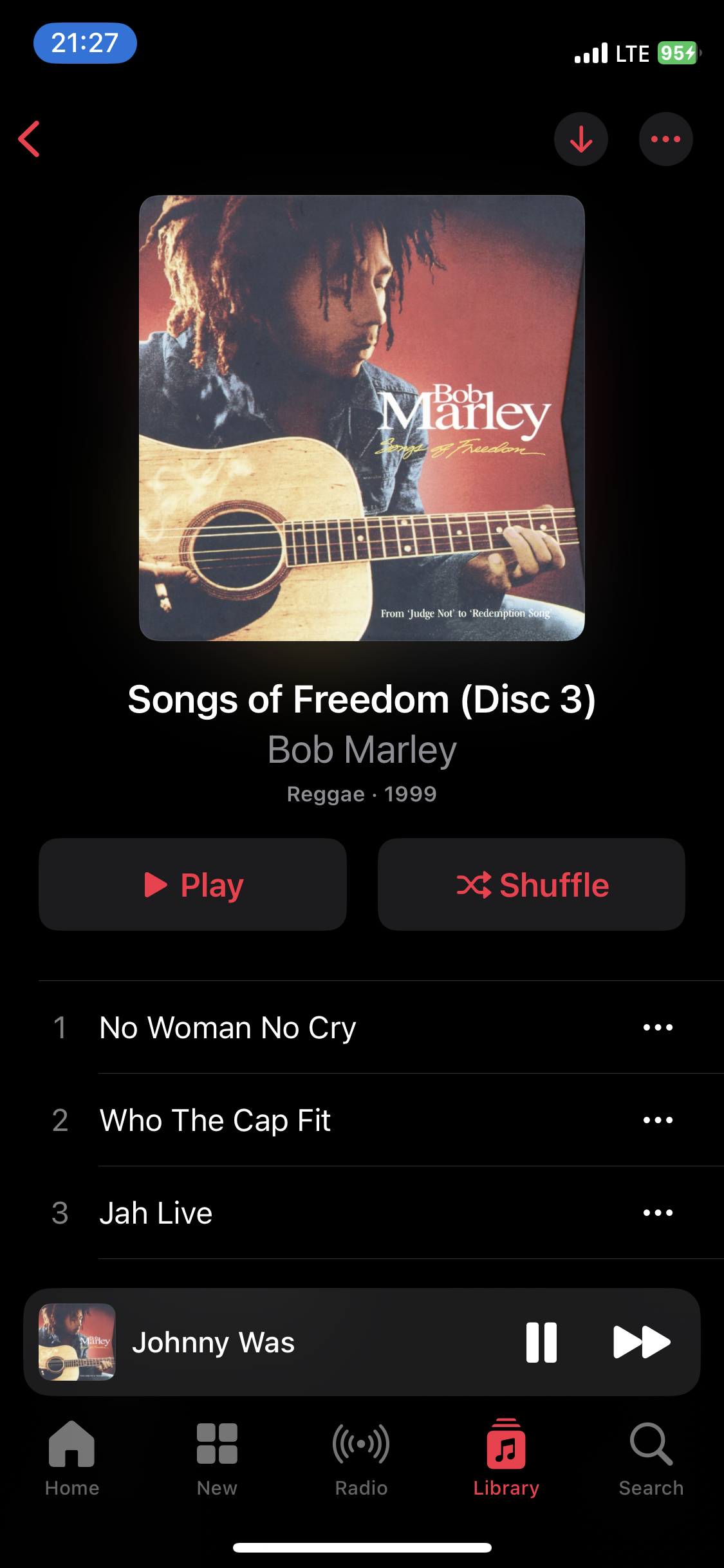Switch to the Radio tab

click(361, 1459)
